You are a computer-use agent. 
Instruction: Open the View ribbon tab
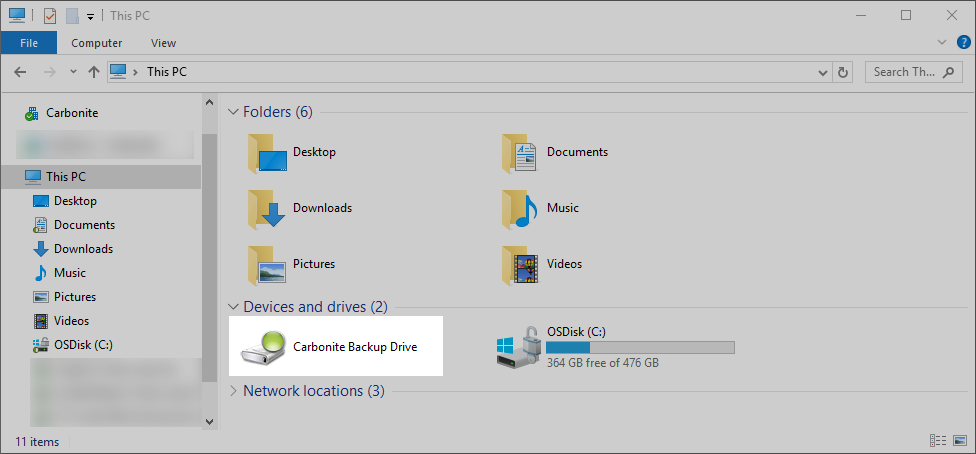[x=163, y=43]
